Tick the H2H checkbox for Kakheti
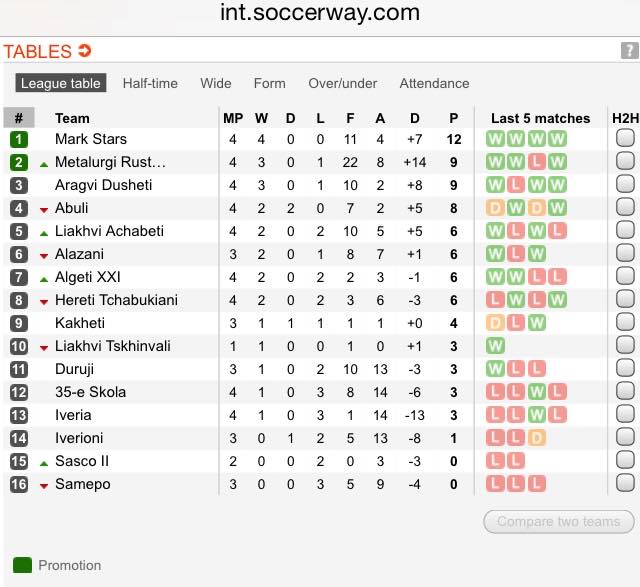The height and width of the screenshot is (587, 640). pyautogui.click(x=625, y=322)
